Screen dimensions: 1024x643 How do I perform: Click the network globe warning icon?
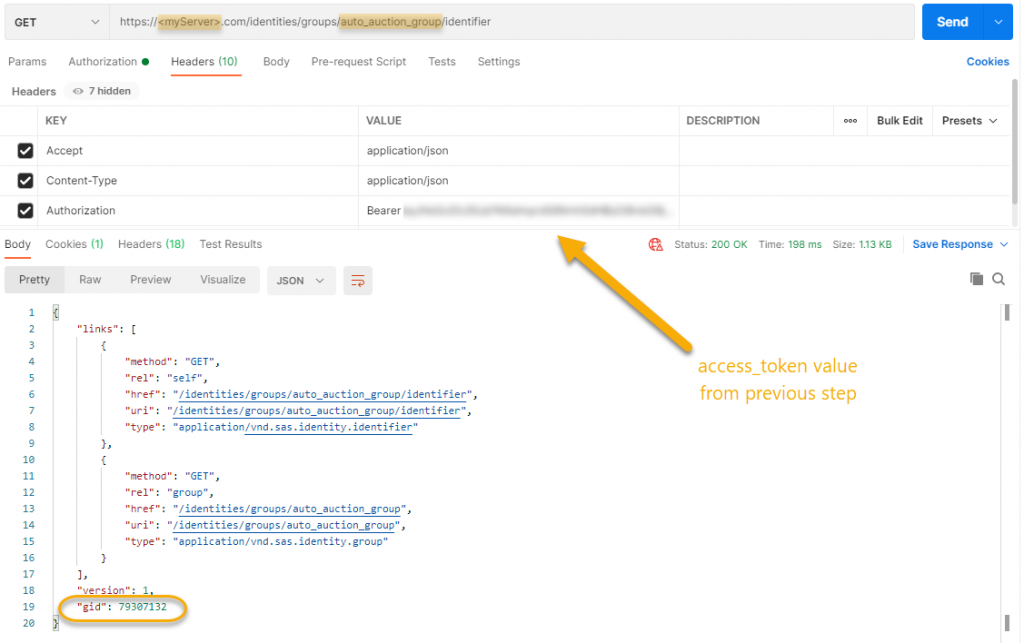pos(656,245)
